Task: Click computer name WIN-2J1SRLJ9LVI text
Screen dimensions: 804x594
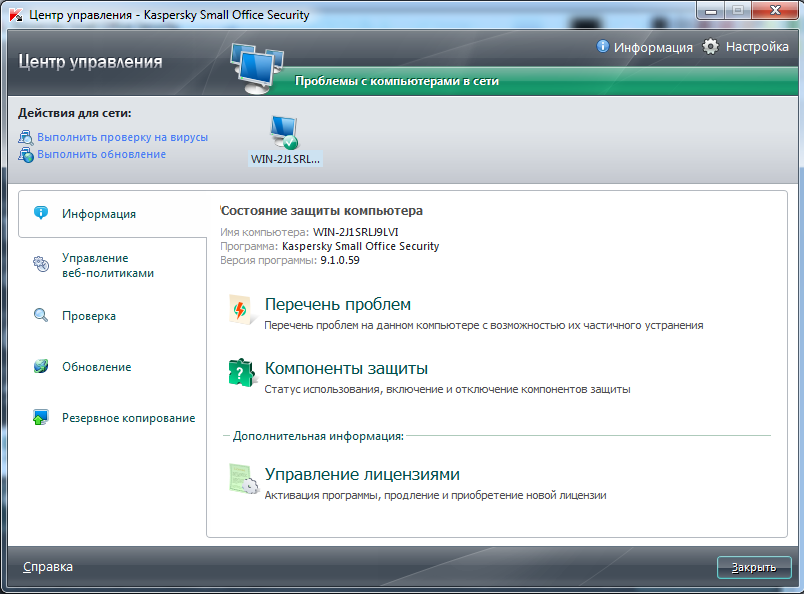Action: coord(355,232)
